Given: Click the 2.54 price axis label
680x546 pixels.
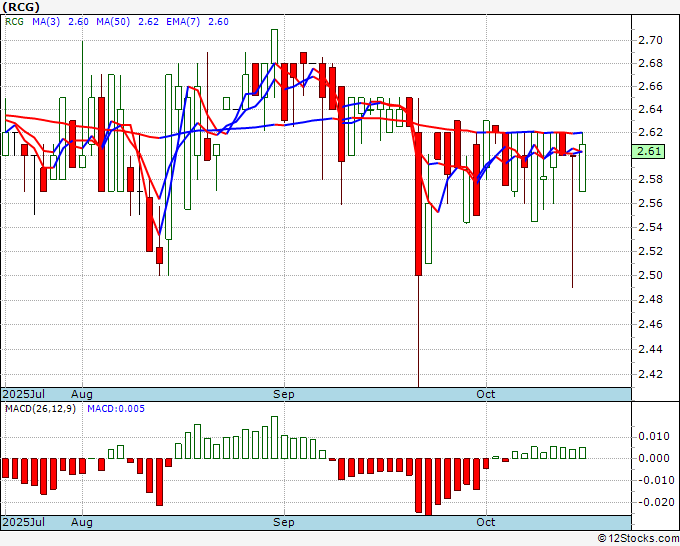Looking at the screenshot, I should (x=651, y=227).
